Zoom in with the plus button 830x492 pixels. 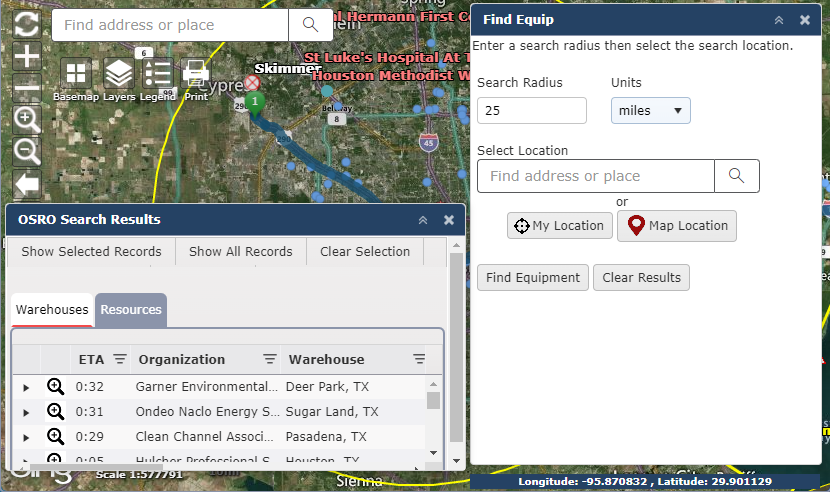[26, 56]
